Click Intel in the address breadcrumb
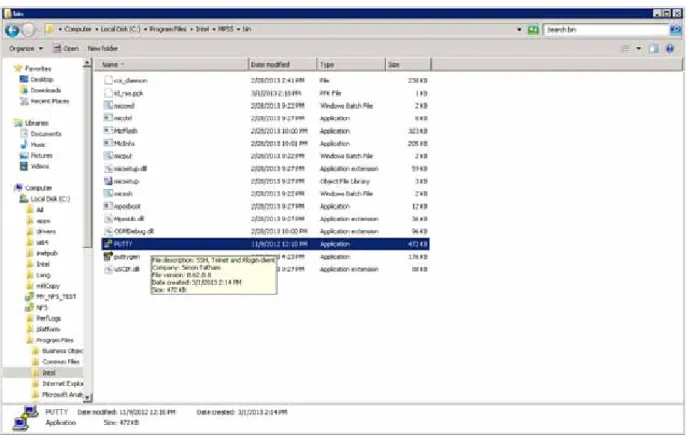 [x=202, y=29]
